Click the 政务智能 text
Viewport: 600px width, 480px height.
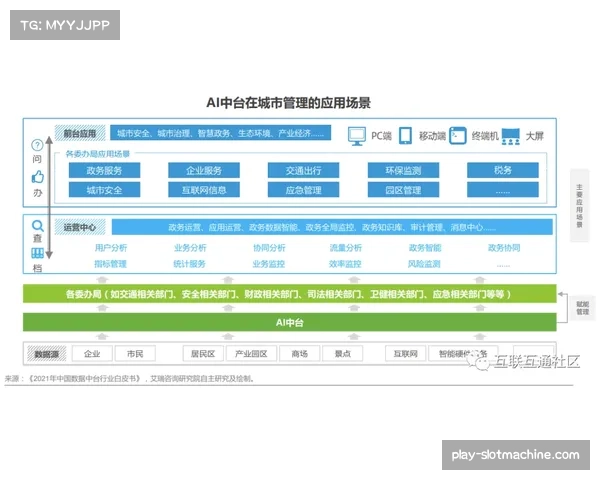[425, 248]
